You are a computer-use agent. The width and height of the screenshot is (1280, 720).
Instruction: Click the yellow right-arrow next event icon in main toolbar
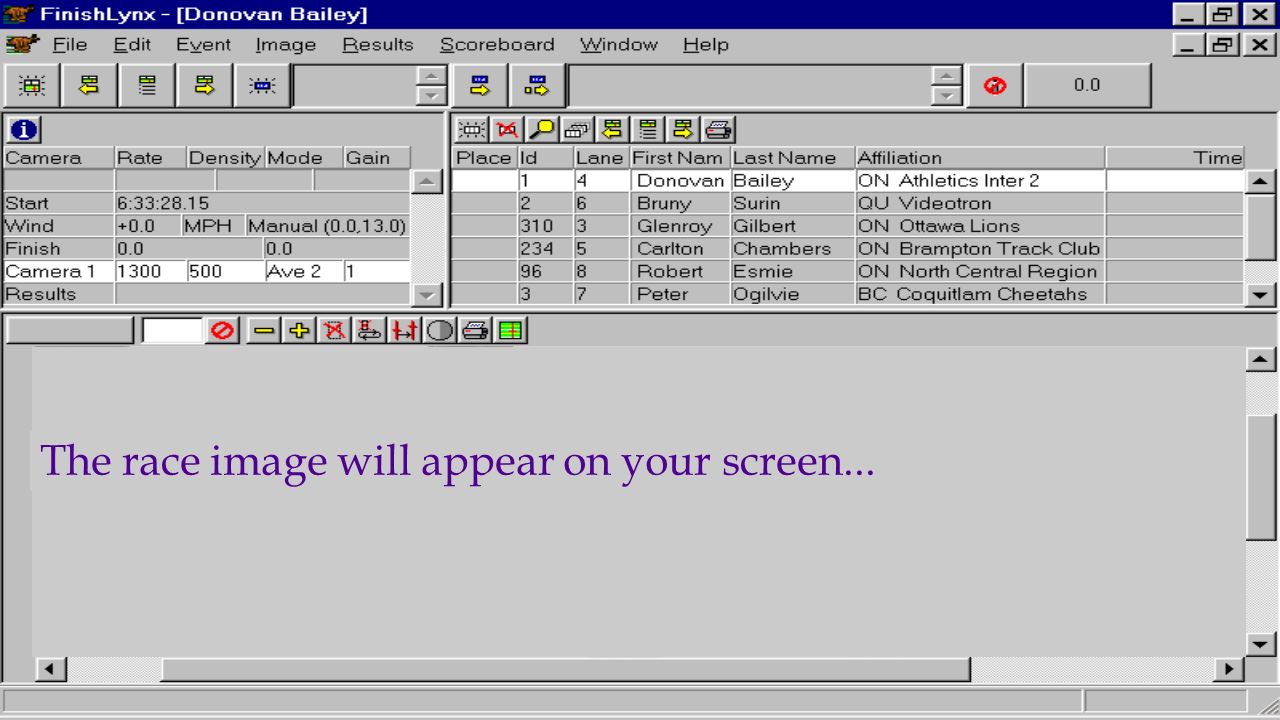(204, 86)
